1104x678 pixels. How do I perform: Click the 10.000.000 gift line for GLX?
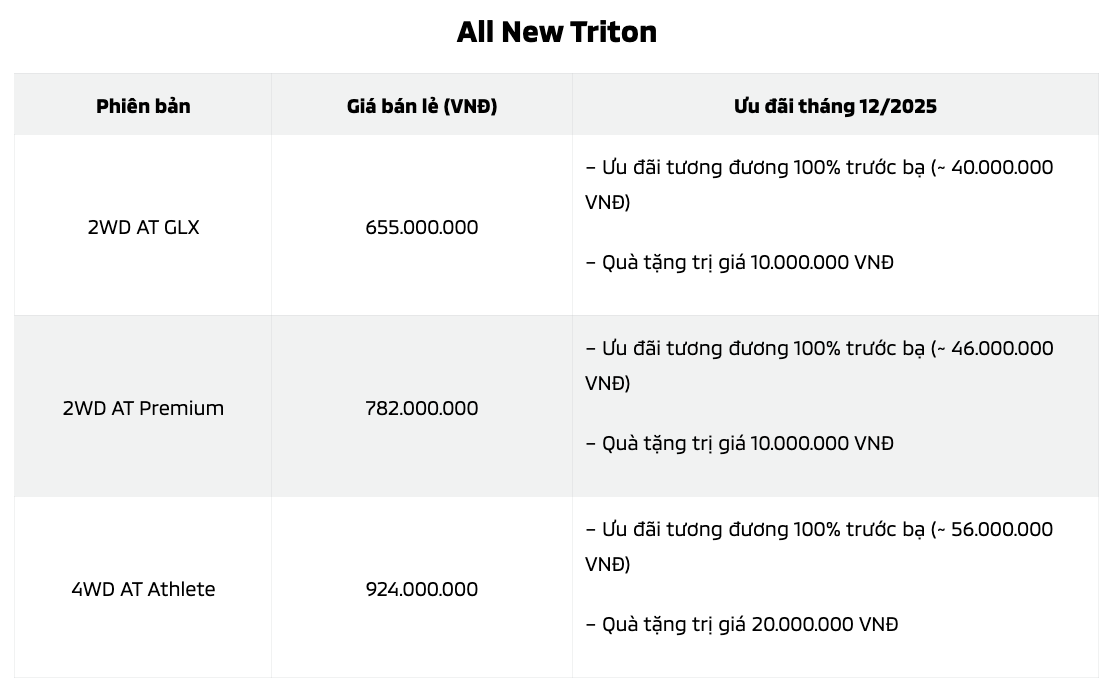point(739,262)
